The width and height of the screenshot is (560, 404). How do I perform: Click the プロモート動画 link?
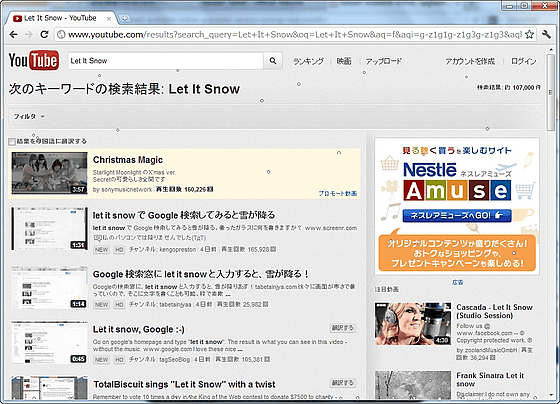338,193
